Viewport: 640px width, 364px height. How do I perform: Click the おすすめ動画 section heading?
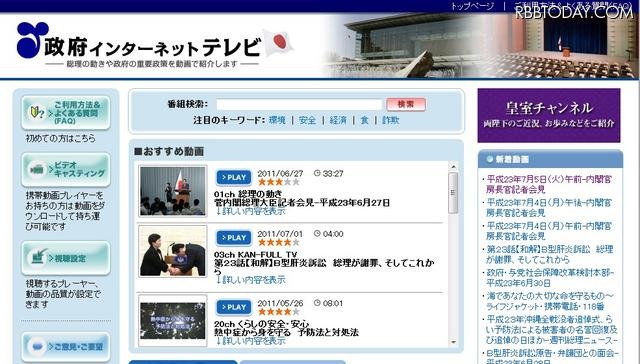click(169, 151)
